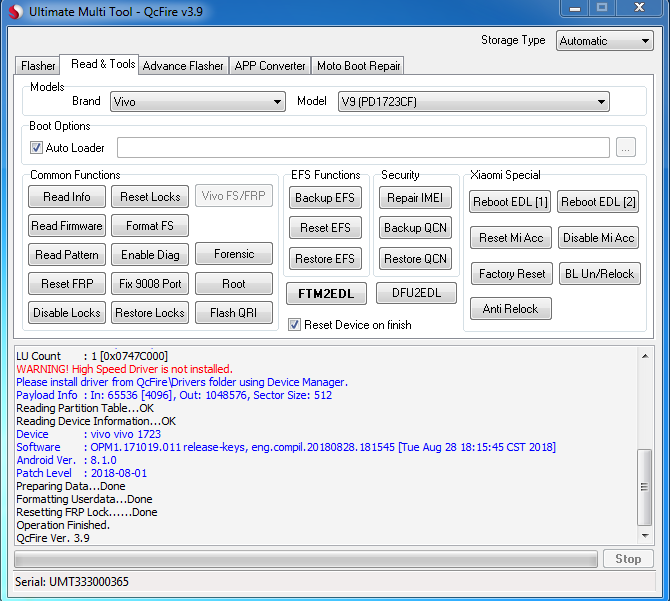Click the QcFire app logo icon
The height and width of the screenshot is (601, 670).
pos(15,12)
